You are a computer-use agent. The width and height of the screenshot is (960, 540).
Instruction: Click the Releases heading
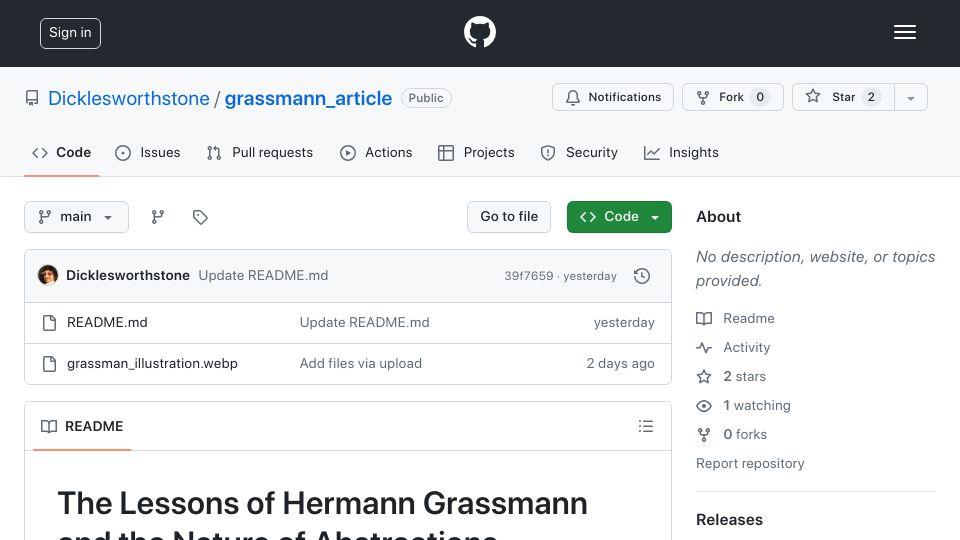pos(729,520)
